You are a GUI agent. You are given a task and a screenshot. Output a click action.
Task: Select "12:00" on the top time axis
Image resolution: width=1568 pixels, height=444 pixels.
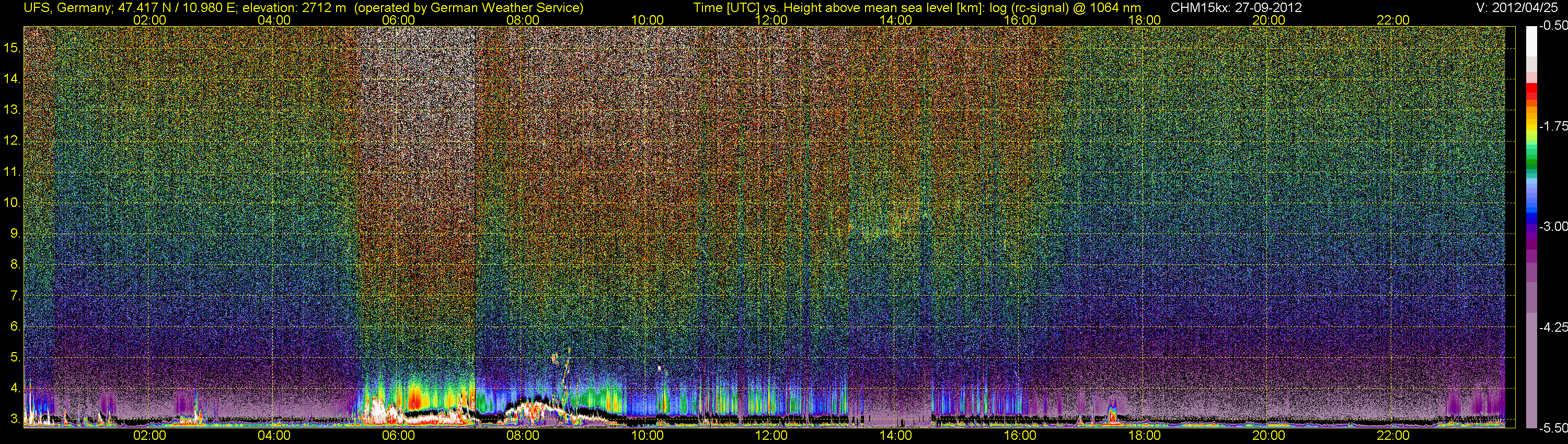click(x=771, y=20)
